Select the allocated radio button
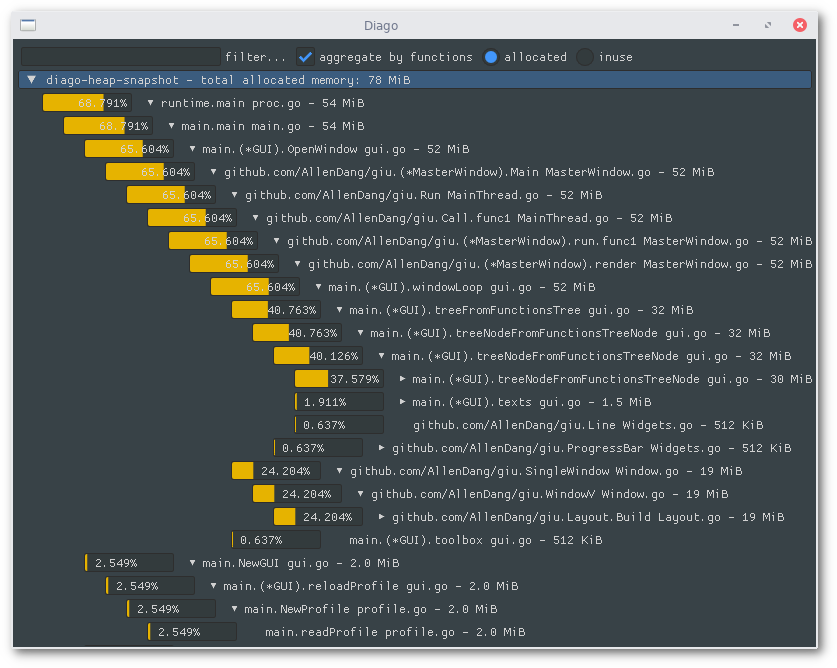 [491, 57]
